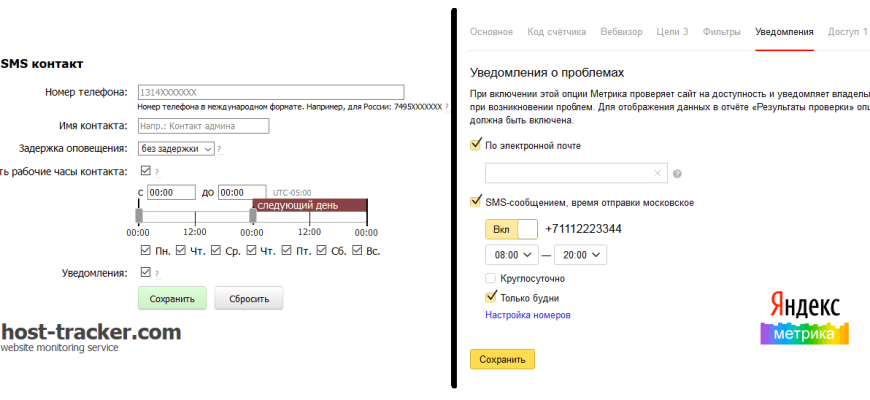Click left handle of working hours slider
The width and height of the screenshot is (870, 400).
tap(139, 216)
